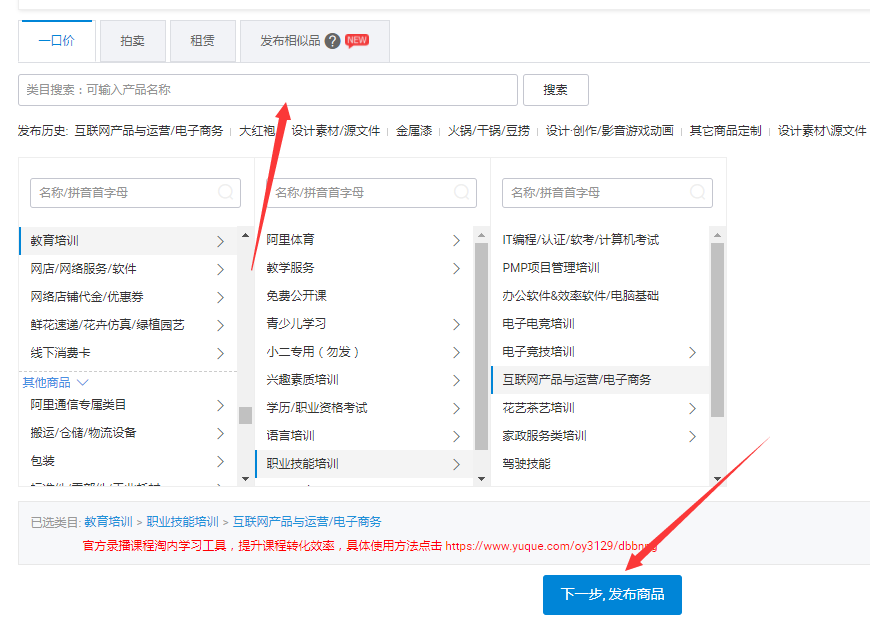This screenshot has width=870, height=634.
Task: Click the 搜索 button
Action: click(x=555, y=90)
